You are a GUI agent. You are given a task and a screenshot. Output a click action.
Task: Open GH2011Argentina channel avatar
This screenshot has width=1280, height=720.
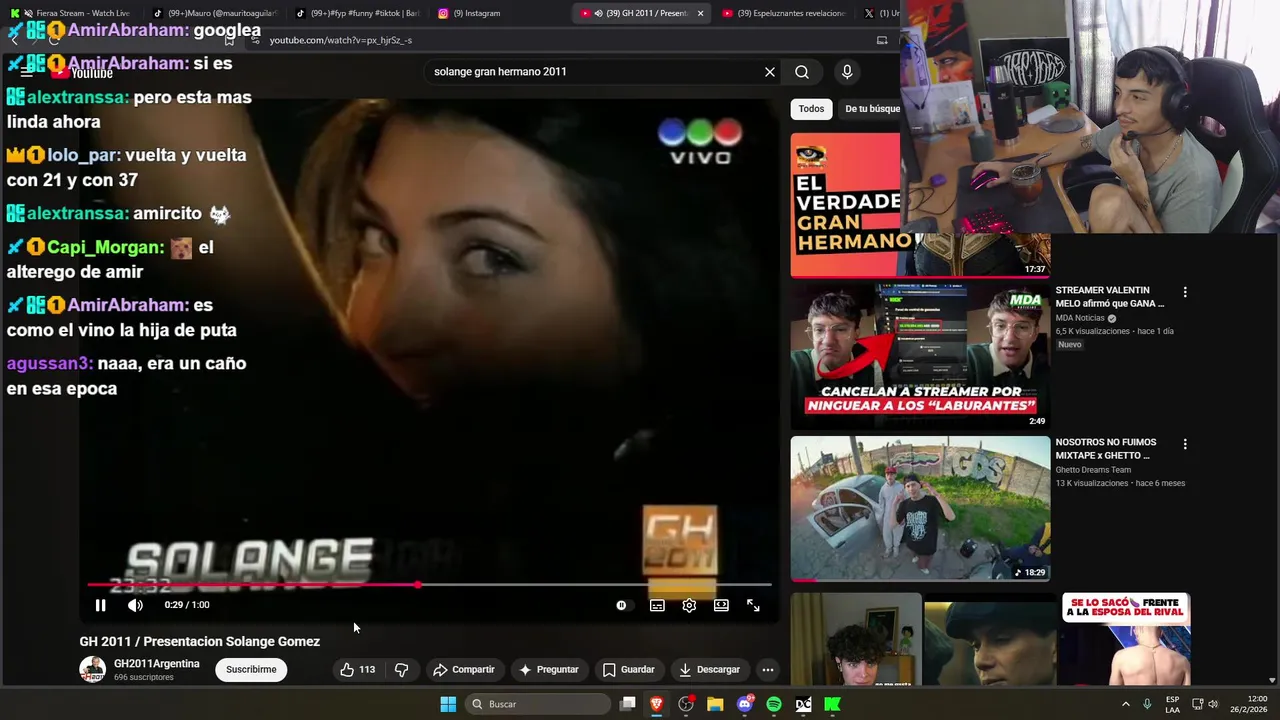pyautogui.click(x=93, y=670)
